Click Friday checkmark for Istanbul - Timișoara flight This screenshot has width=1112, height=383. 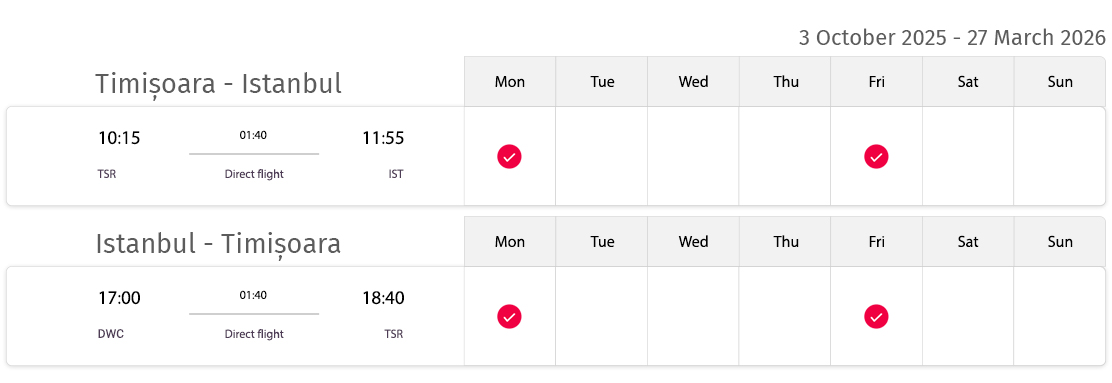click(x=876, y=316)
